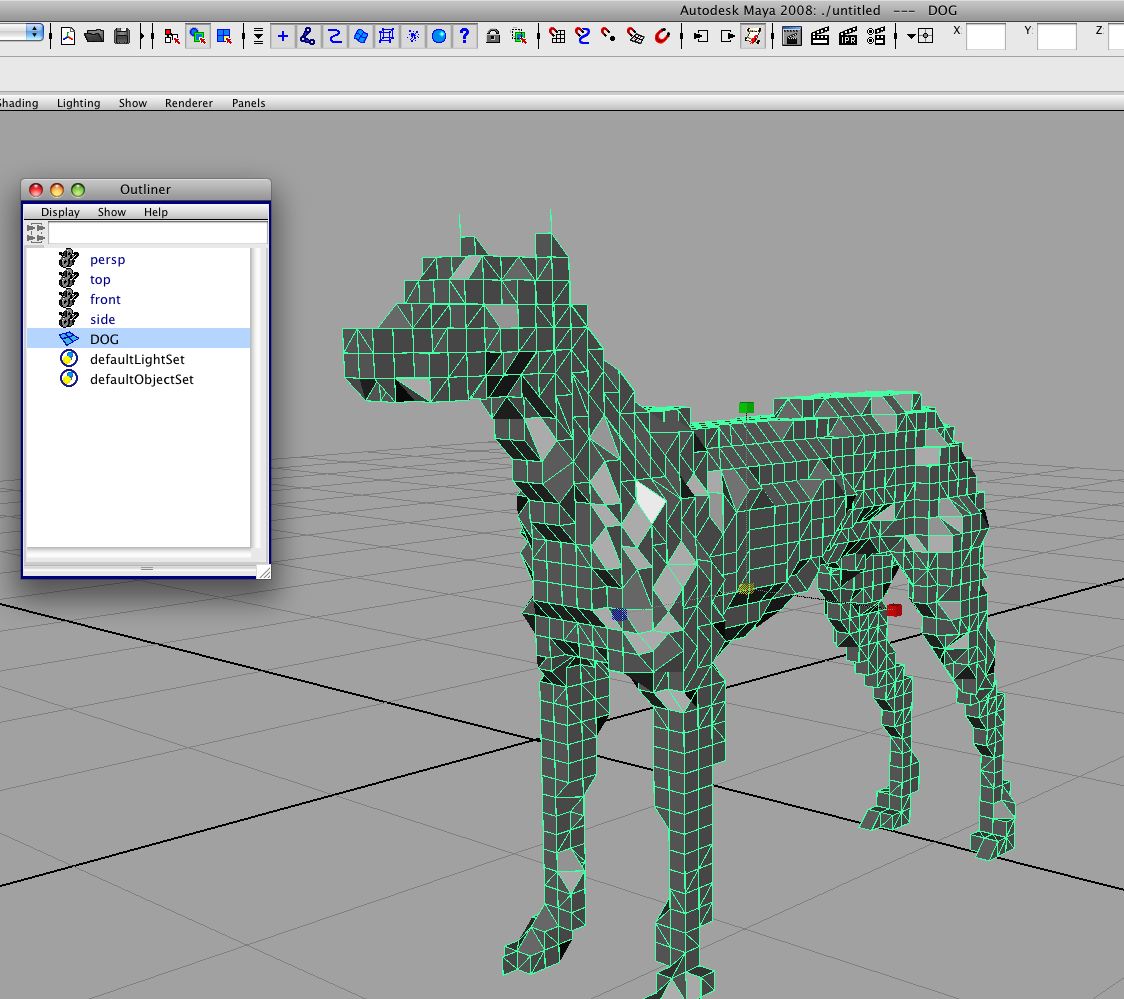Image resolution: width=1124 pixels, height=999 pixels.
Task: Open the Outliner Display menu
Action: pyautogui.click(x=60, y=212)
